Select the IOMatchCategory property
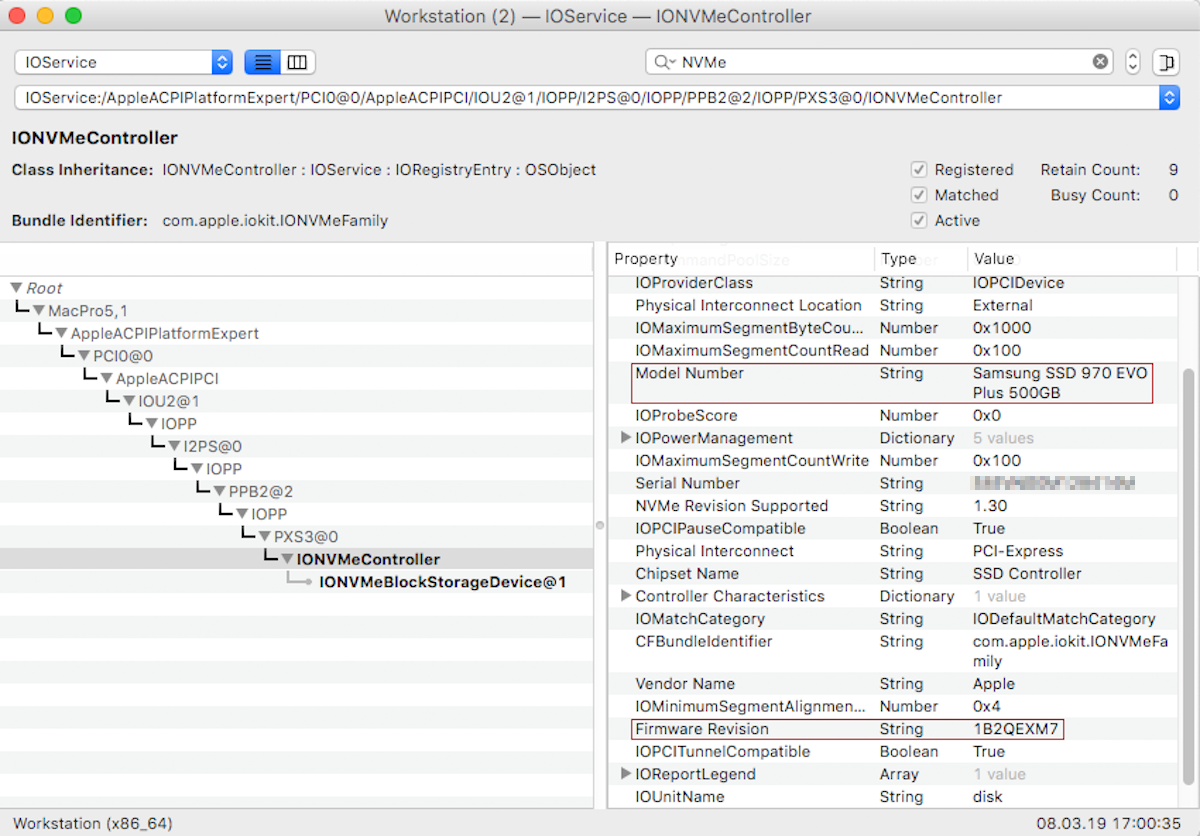 coord(893,619)
